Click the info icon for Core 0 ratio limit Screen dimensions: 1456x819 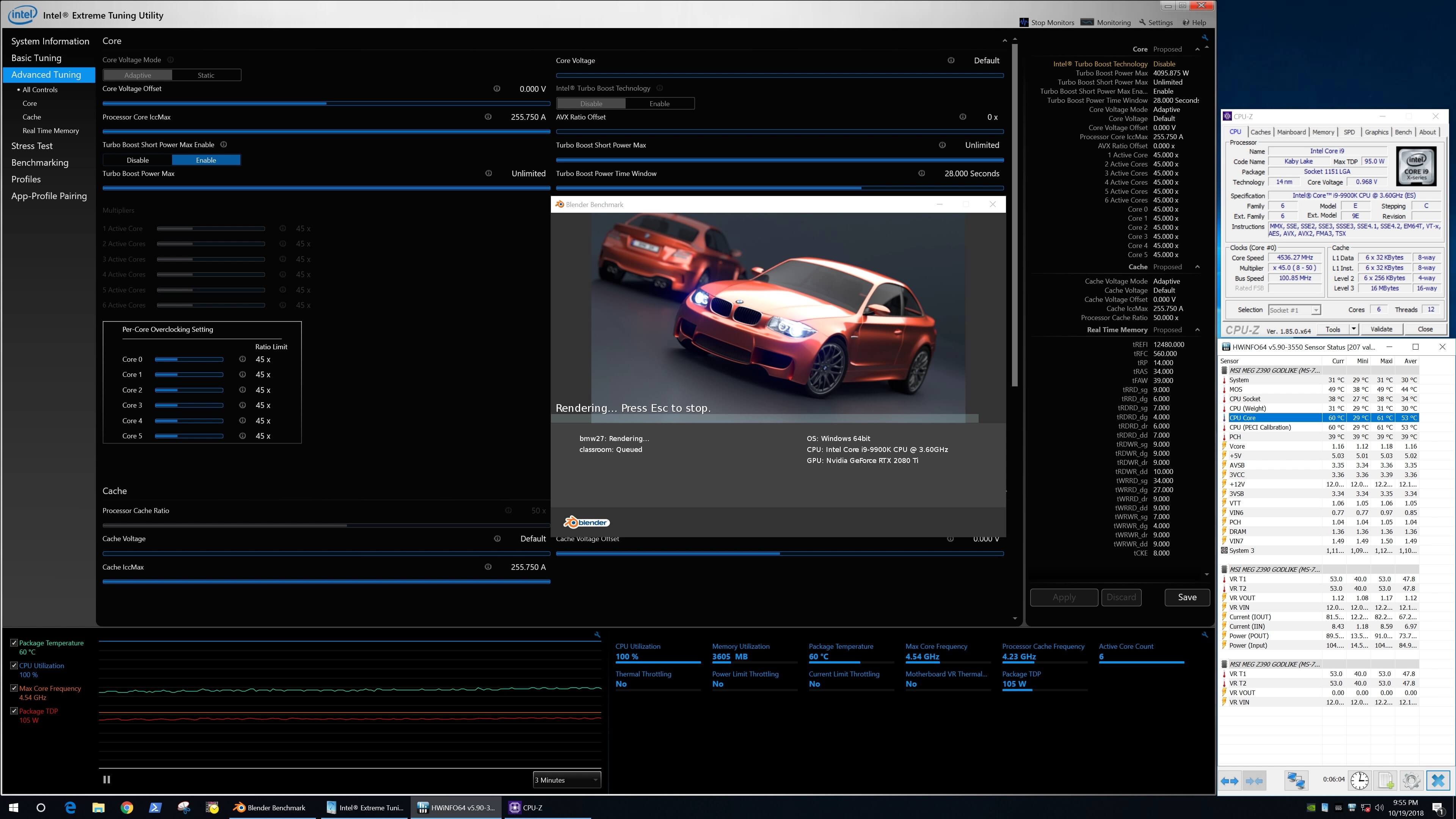(243, 359)
